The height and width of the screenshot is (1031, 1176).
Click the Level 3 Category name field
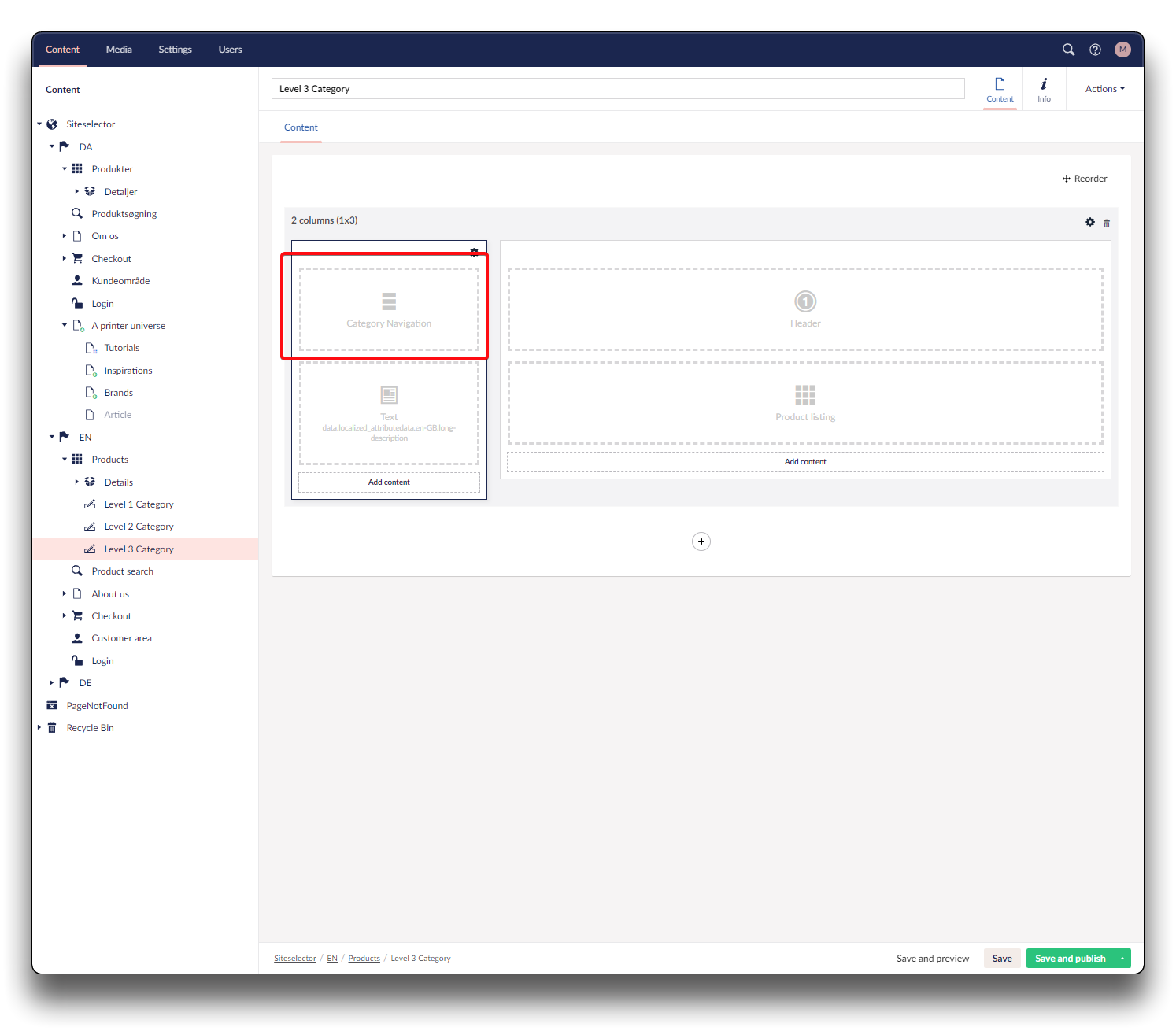click(618, 89)
